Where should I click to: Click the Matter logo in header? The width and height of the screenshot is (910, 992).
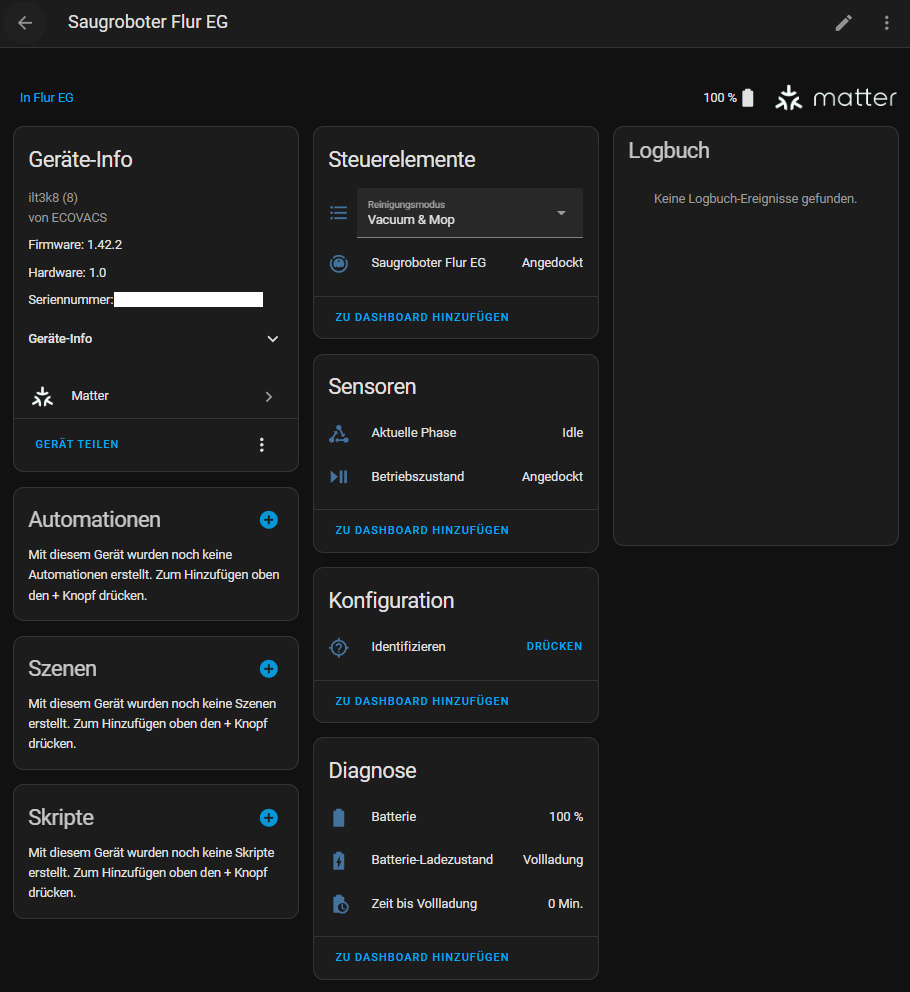point(835,97)
